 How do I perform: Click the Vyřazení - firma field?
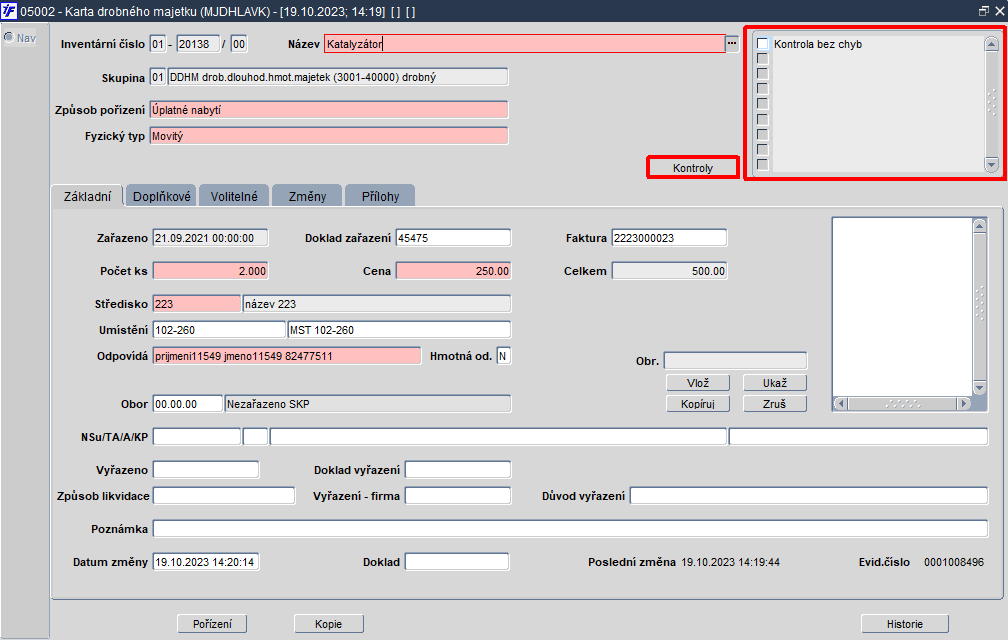[458, 495]
